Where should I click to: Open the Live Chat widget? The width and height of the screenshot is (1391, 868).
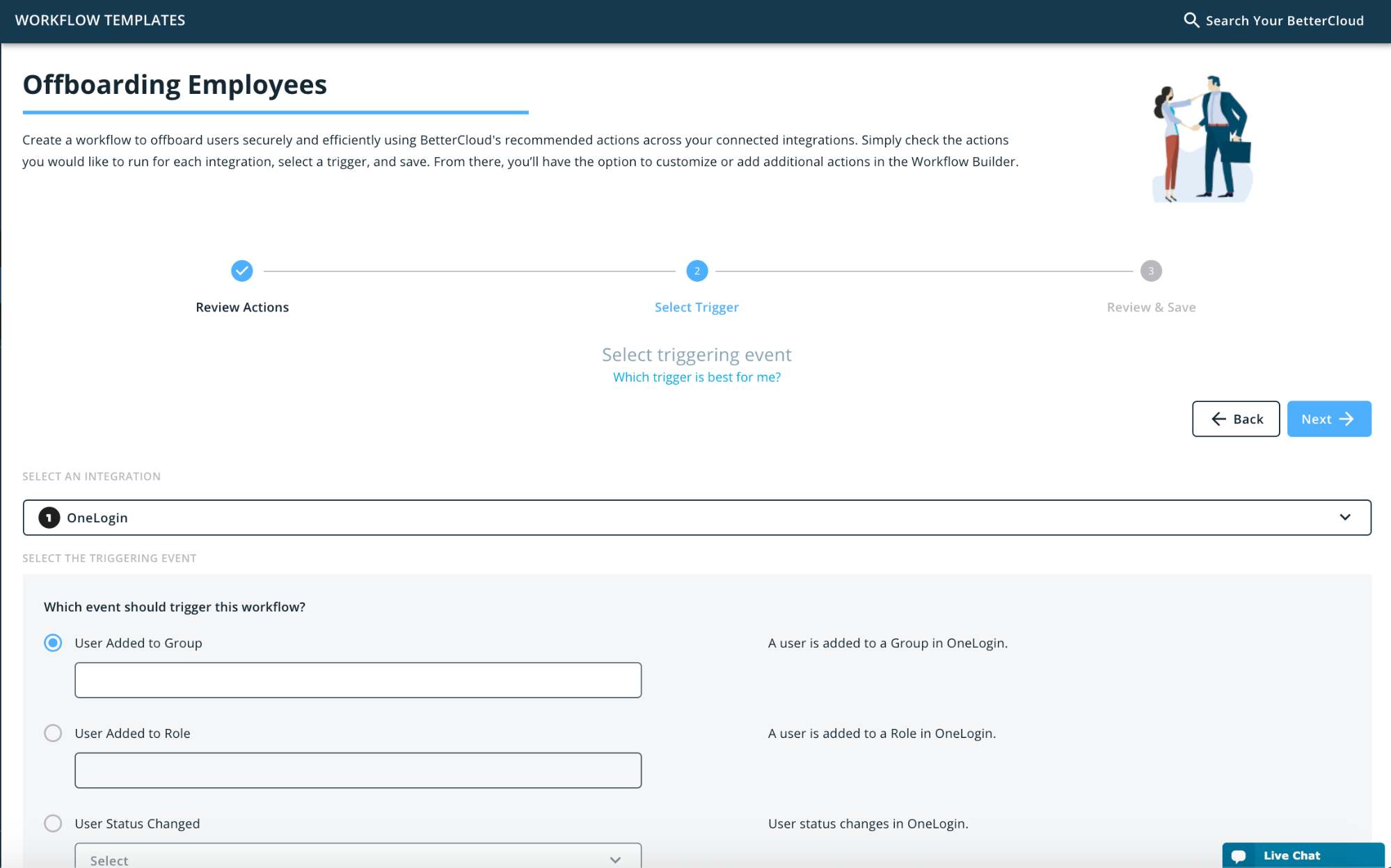click(x=1303, y=855)
